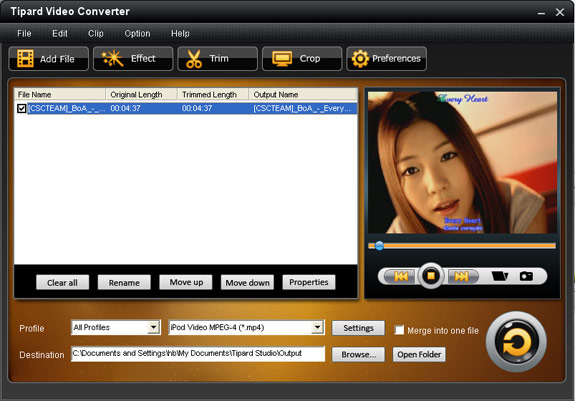Screen dimensions: 575x401
Task: Click the Clear all button
Action: [x=62, y=283]
